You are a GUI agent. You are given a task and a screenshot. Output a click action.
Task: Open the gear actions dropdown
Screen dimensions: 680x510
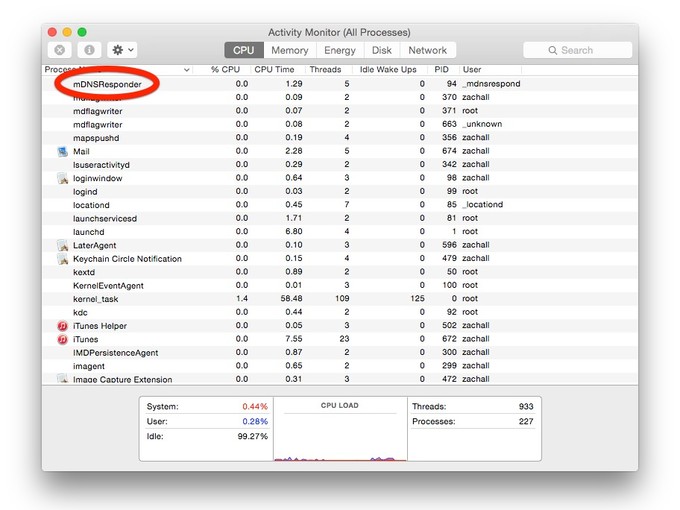[122, 50]
